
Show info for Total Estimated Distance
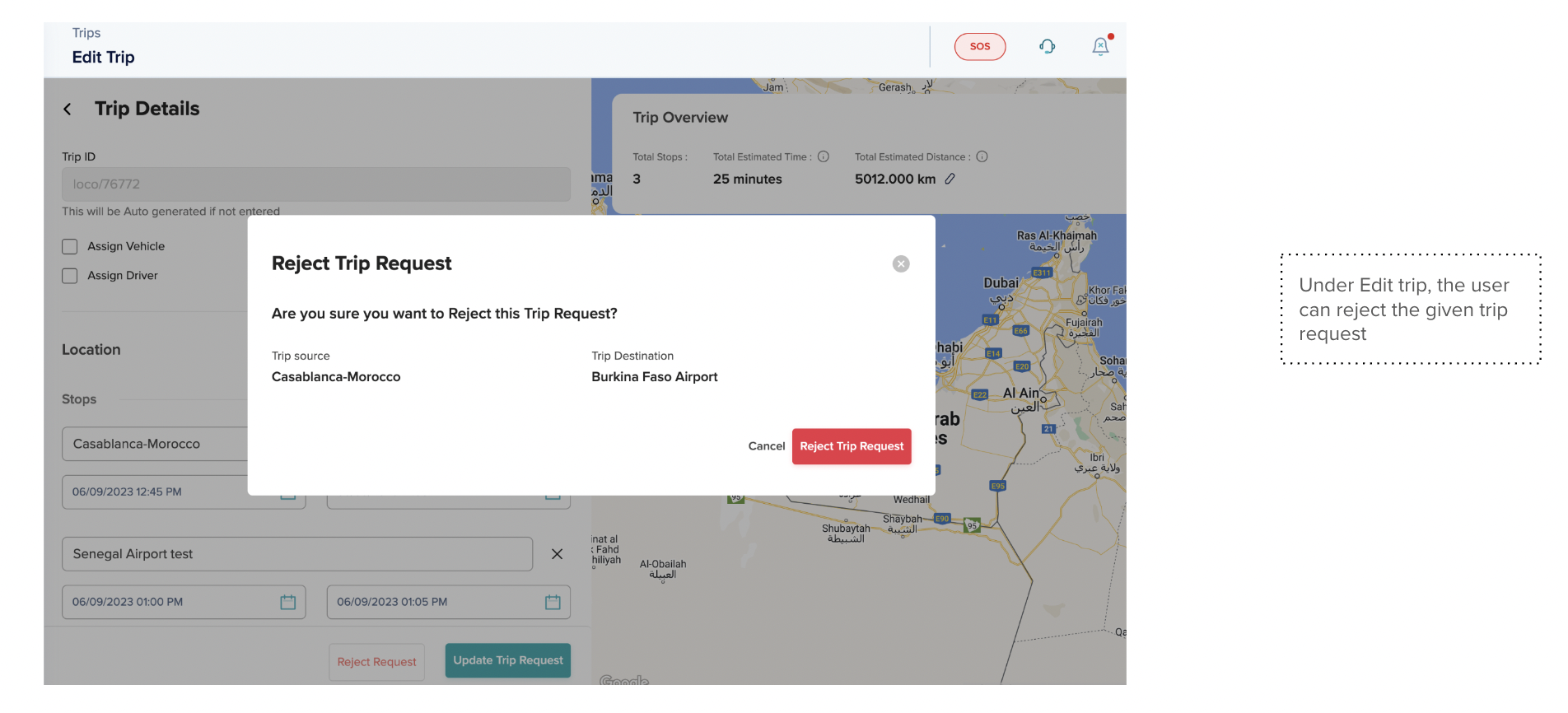[982, 157]
